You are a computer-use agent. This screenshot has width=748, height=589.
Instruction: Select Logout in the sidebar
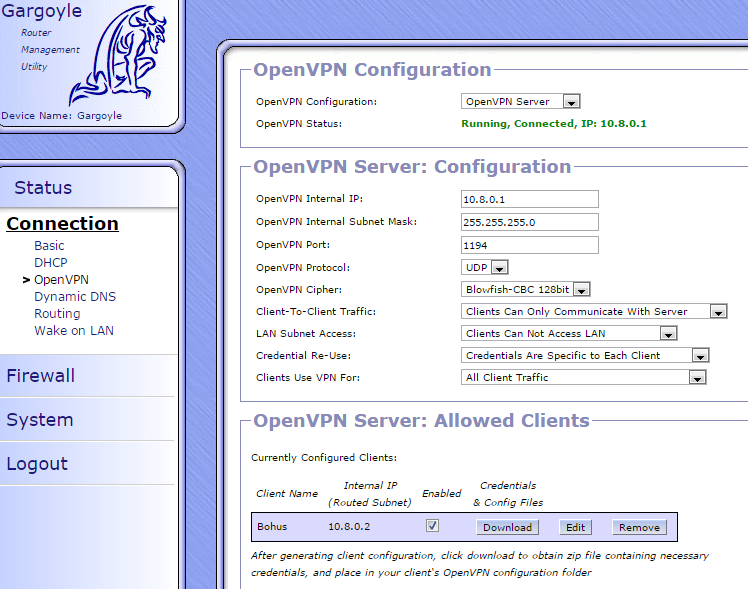(37, 464)
